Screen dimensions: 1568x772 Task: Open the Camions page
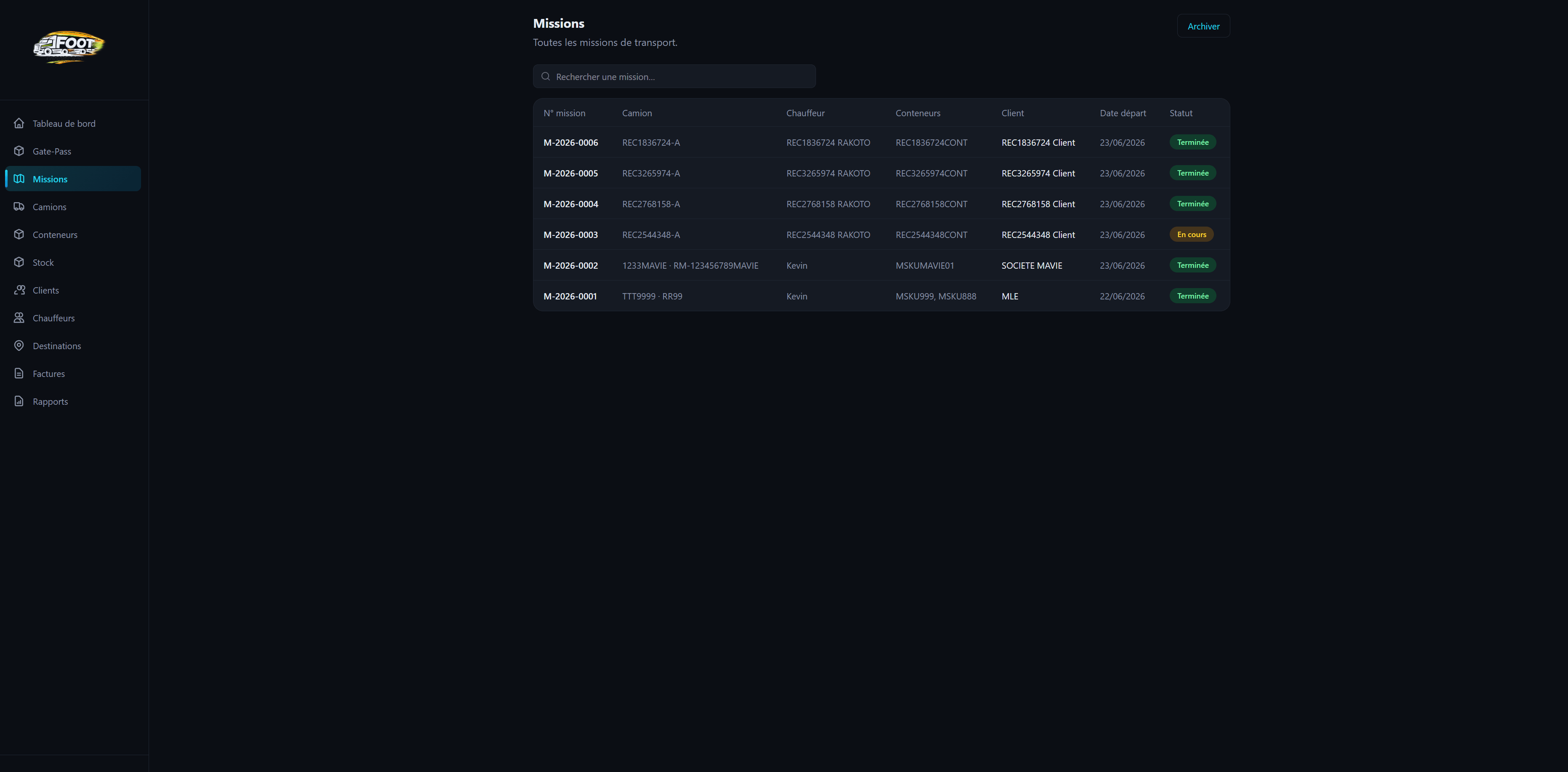73,207
